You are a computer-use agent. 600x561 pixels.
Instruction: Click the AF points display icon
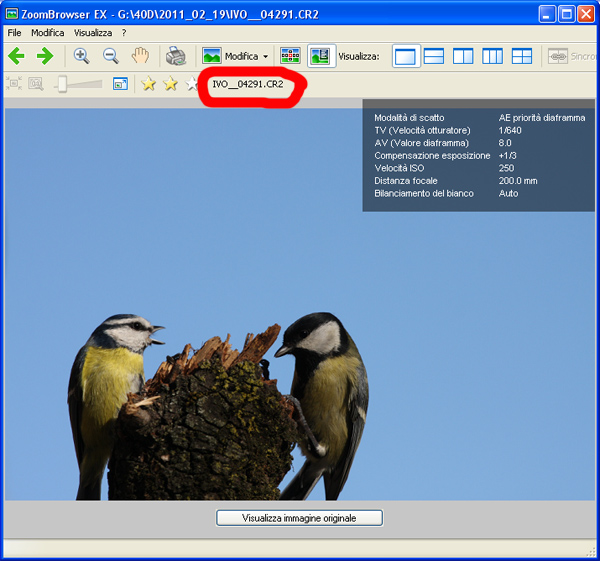click(x=290, y=56)
